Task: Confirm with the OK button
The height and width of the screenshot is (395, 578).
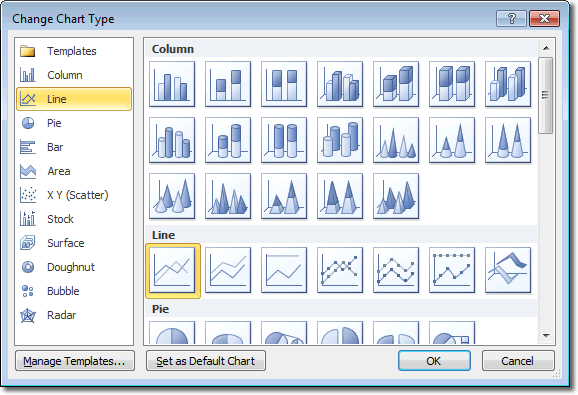Action: point(434,361)
